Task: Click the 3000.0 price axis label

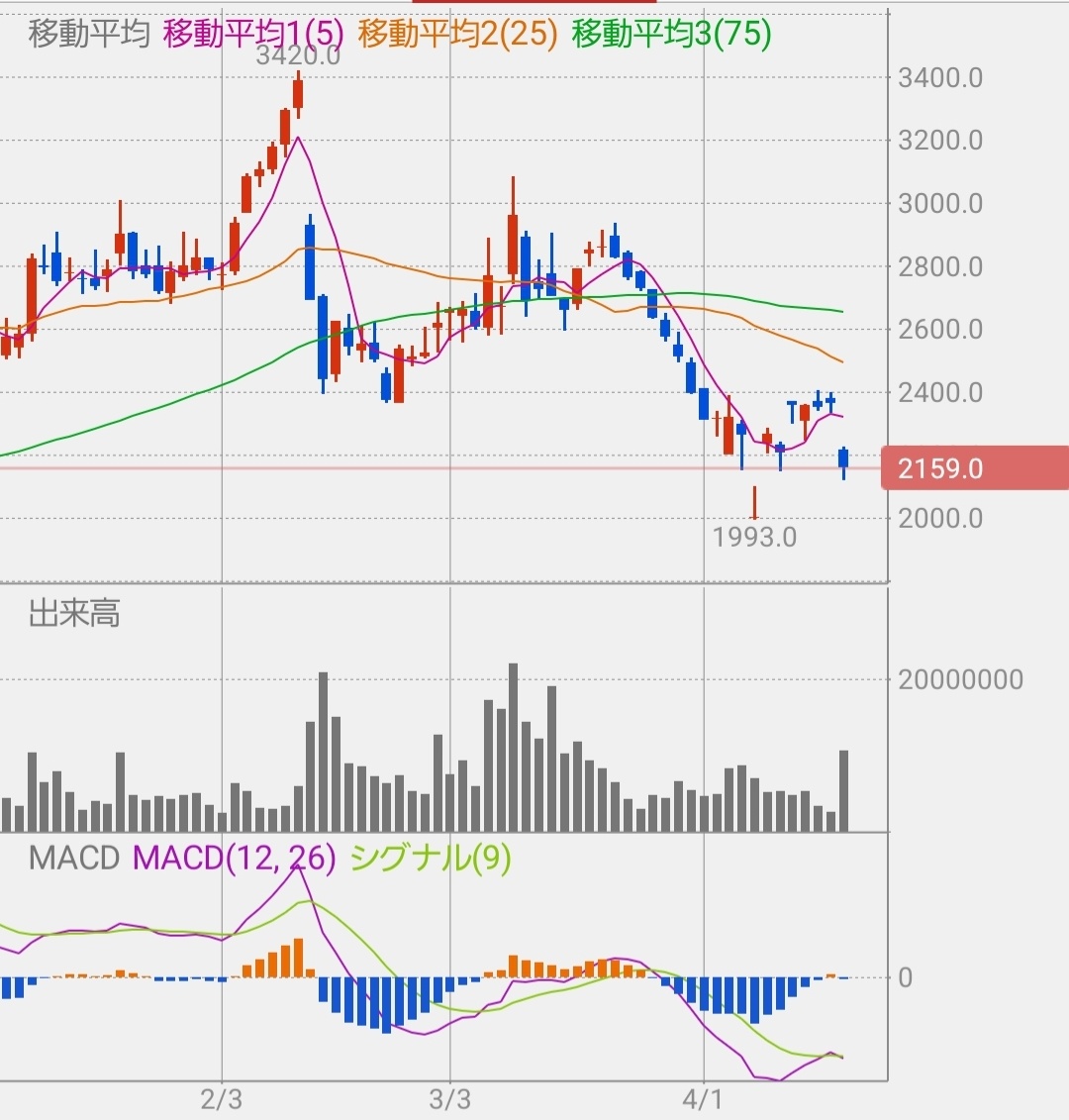Action: coord(940,204)
